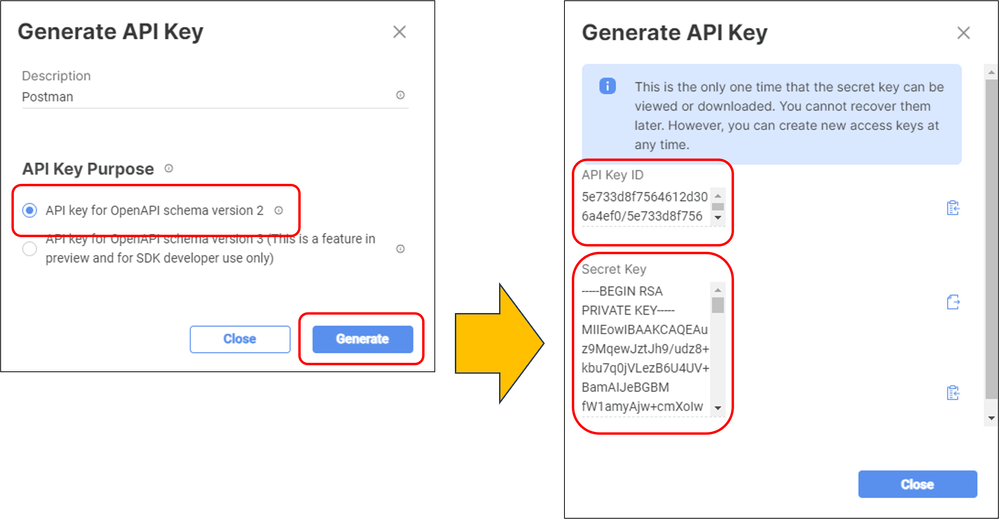The height and width of the screenshot is (519, 999).
Task: Dismiss the right dialog with the X
Action: 963,33
